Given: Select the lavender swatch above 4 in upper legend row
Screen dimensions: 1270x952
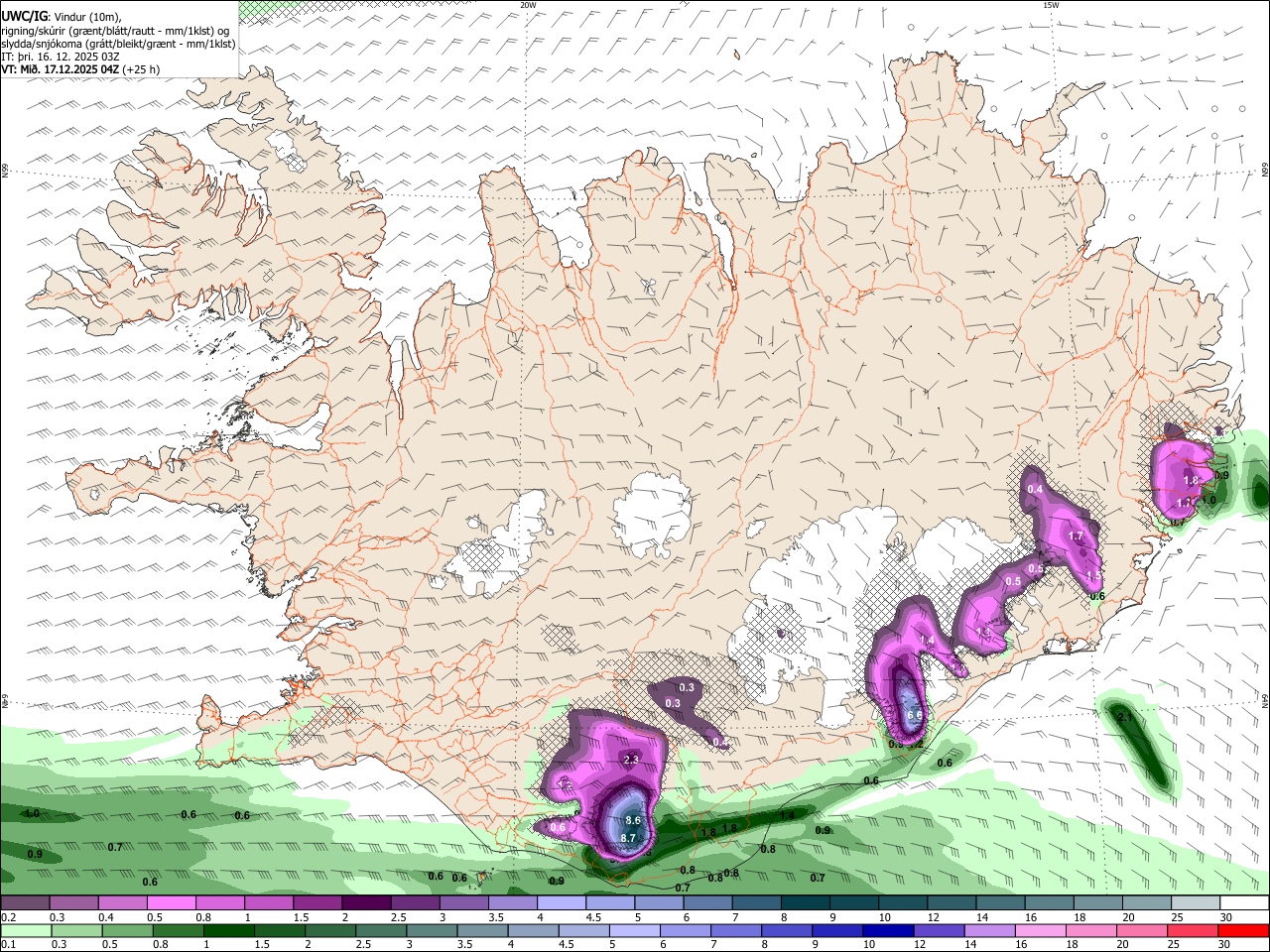Looking at the screenshot, I should coord(561,903).
